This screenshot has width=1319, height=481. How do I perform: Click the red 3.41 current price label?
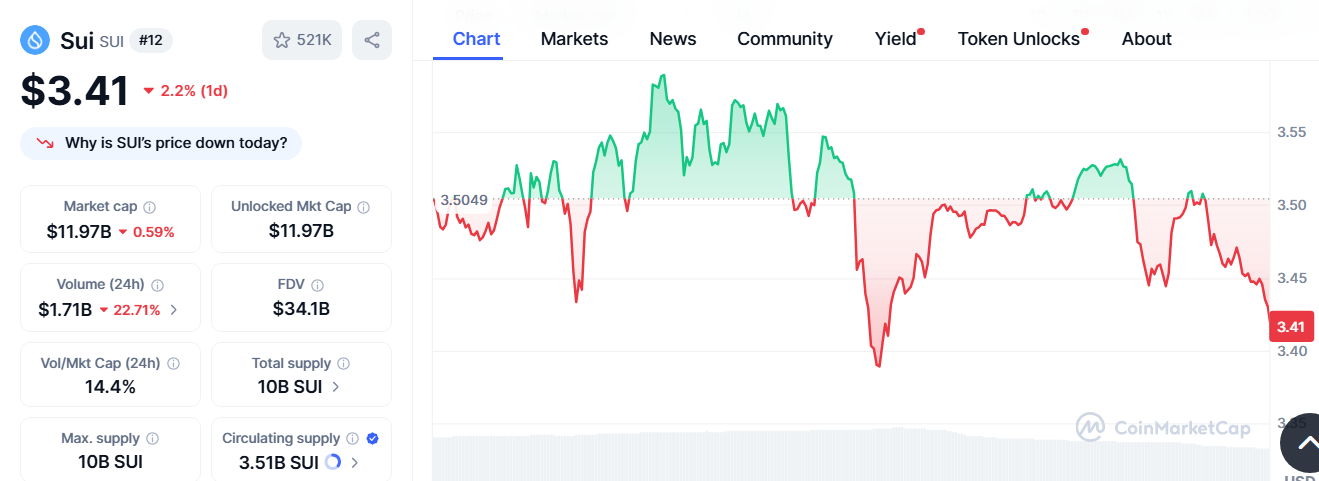point(1291,327)
